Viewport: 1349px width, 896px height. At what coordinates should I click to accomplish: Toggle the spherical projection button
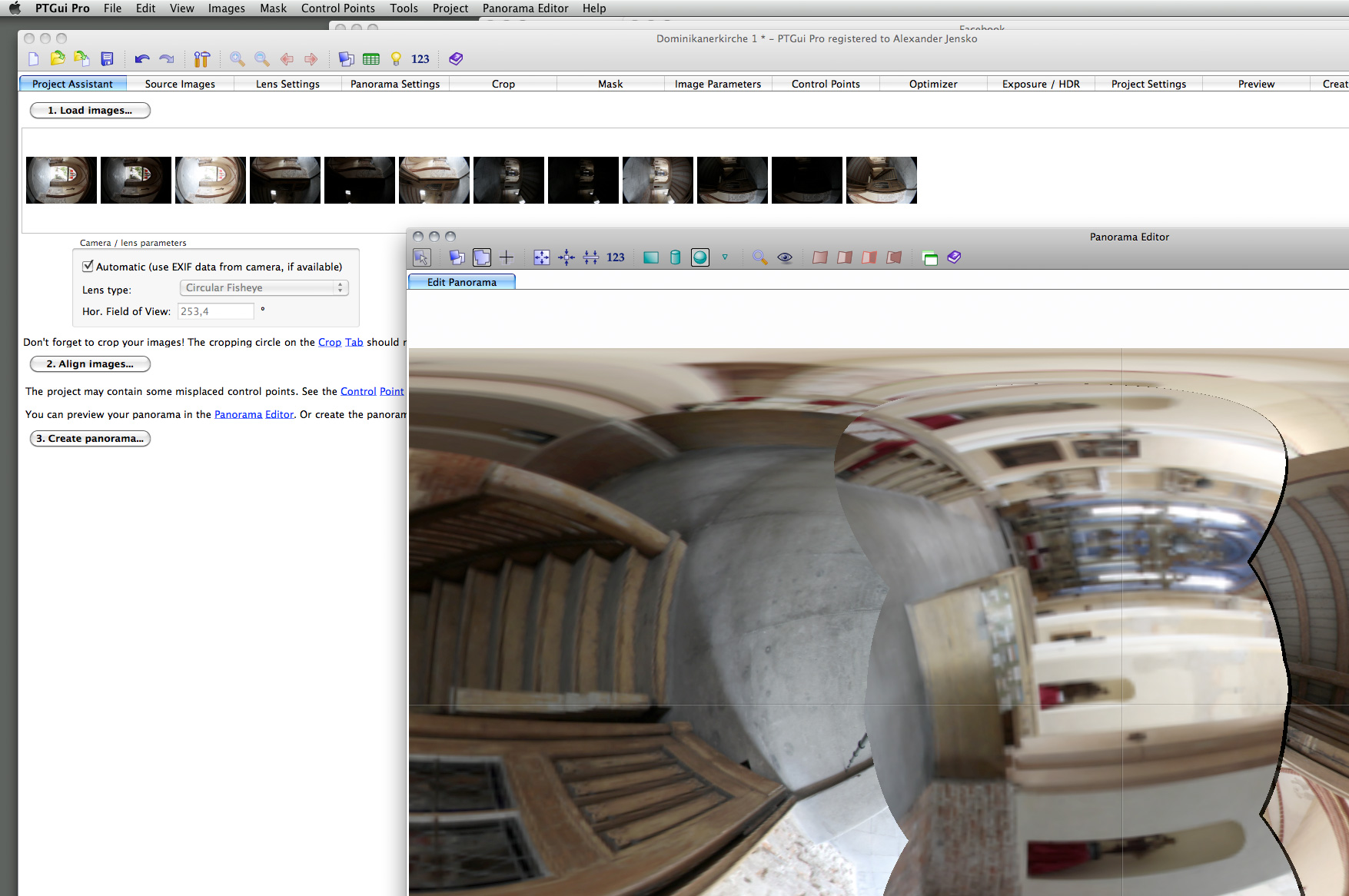(699, 257)
